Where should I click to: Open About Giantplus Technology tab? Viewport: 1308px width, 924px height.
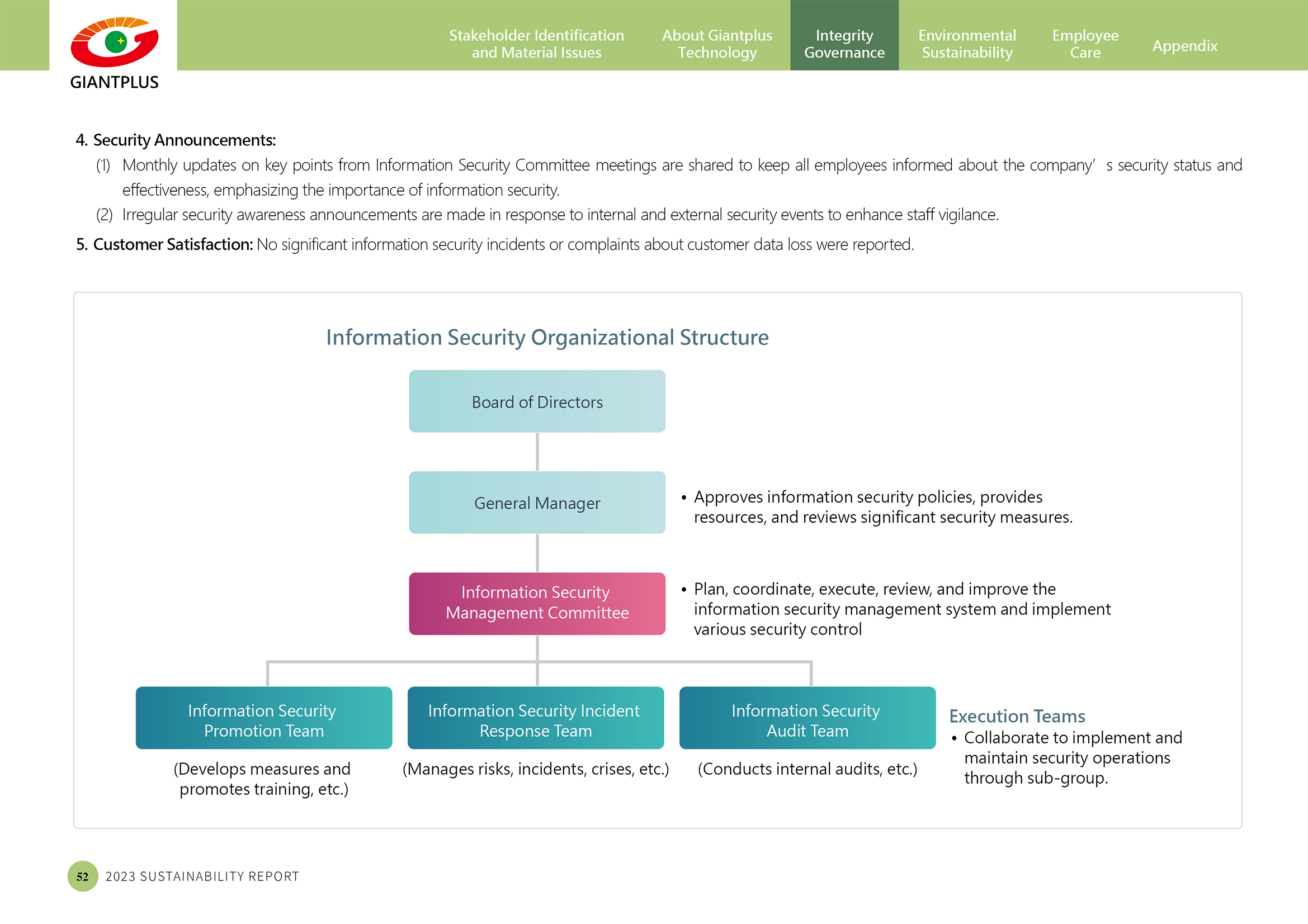717,44
